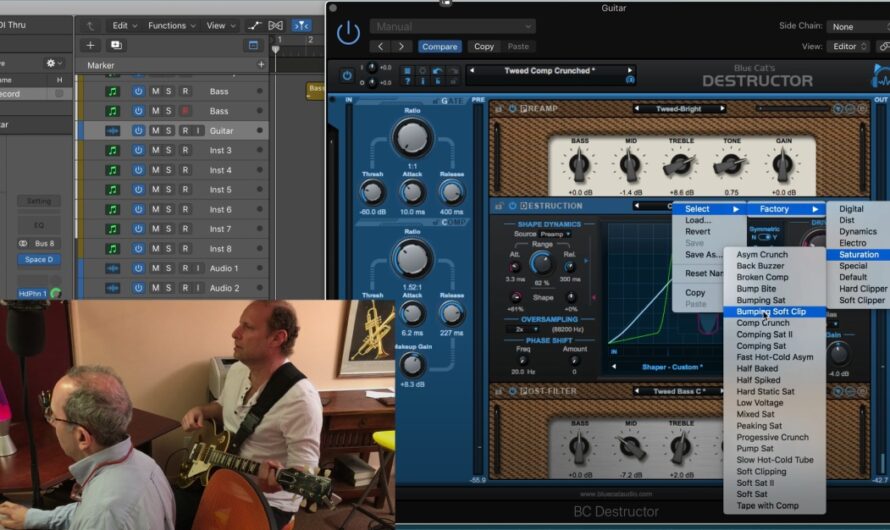Open the Functions dropdown menu
Viewport: 890px width, 530px height.
click(171, 26)
